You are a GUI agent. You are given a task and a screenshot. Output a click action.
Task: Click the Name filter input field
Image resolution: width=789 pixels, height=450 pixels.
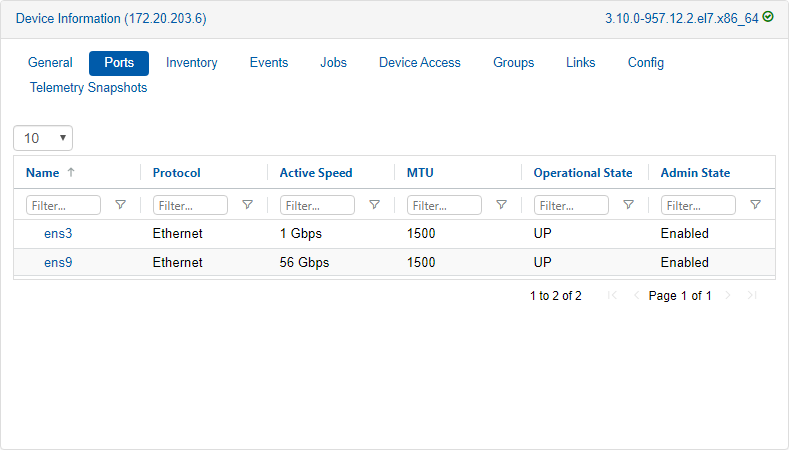coord(64,205)
